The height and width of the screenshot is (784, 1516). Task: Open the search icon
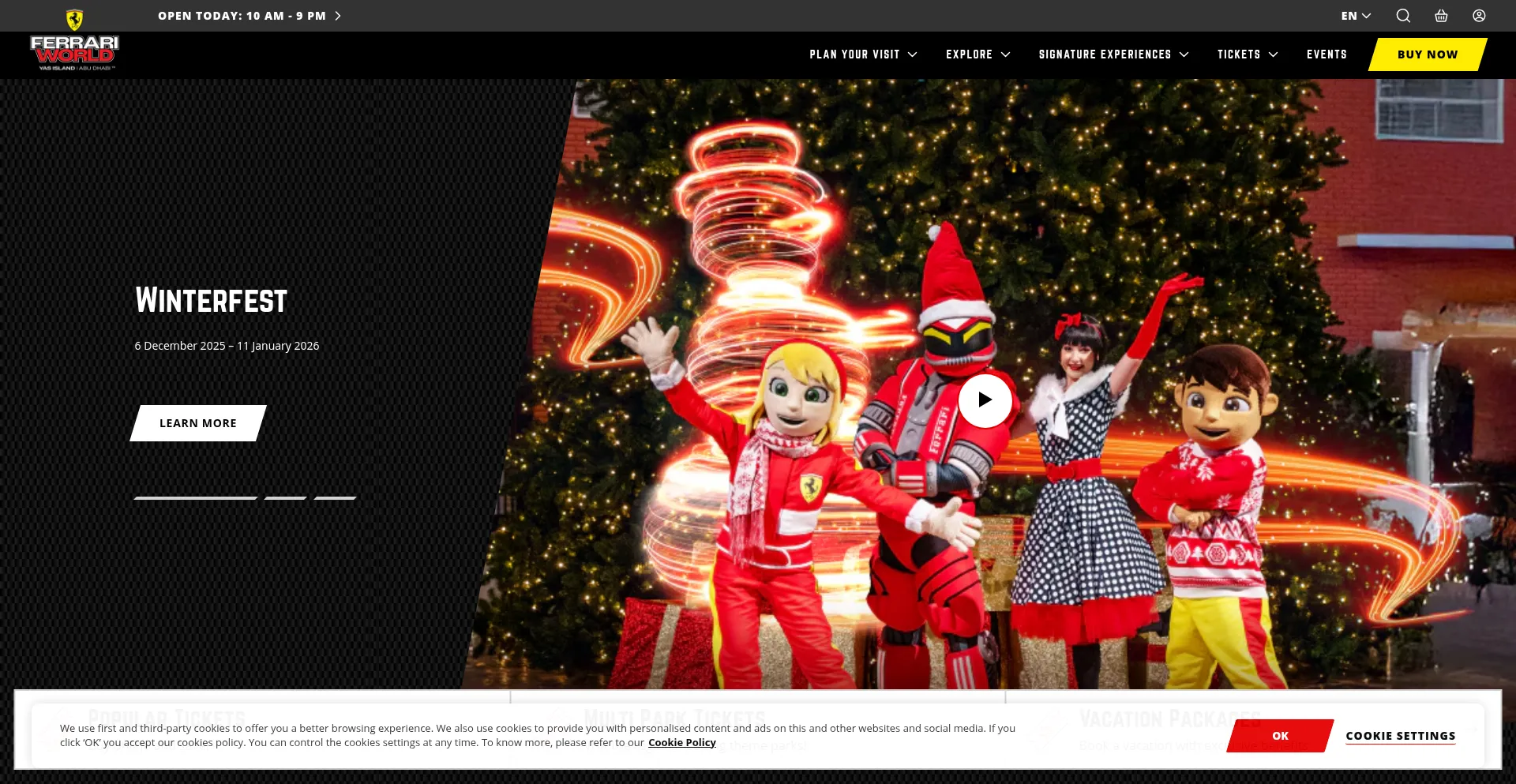1403,16
